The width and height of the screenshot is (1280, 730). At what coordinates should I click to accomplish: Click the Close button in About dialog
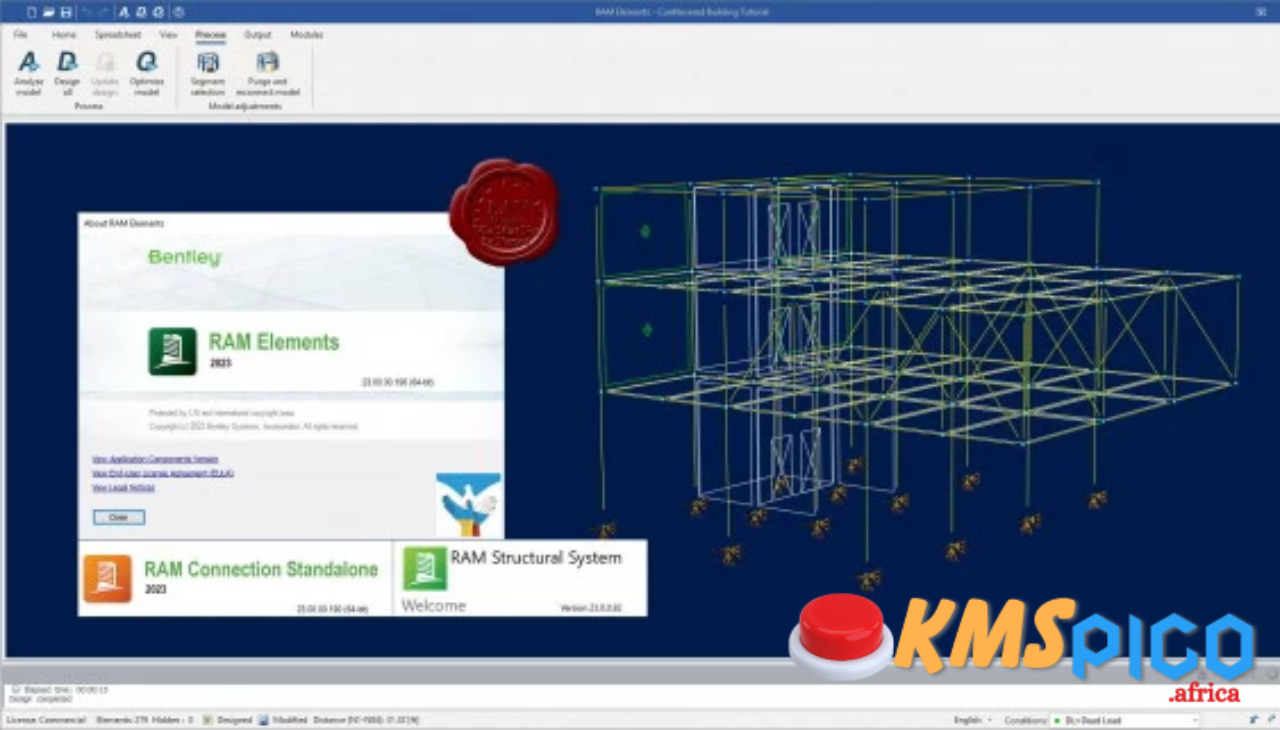(119, 517)
